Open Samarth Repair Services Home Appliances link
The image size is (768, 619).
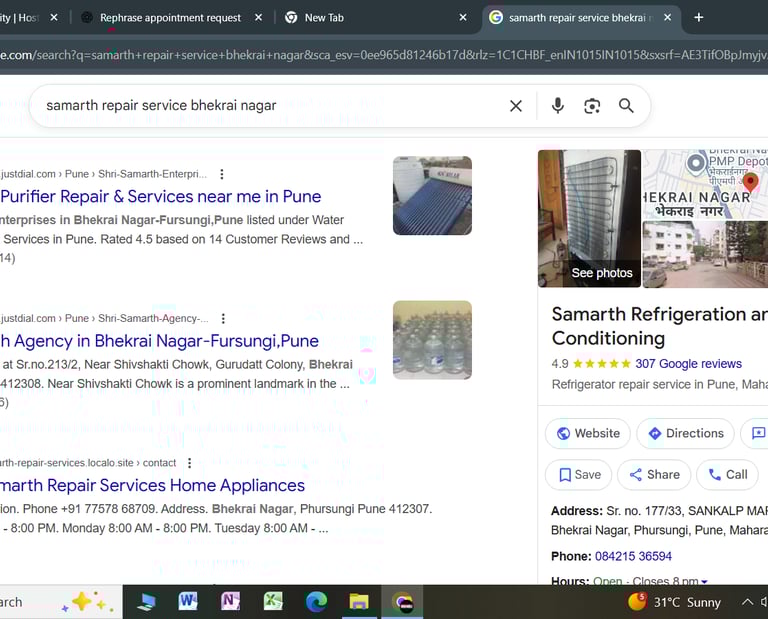pyautogui.click(x=152, y=485)
